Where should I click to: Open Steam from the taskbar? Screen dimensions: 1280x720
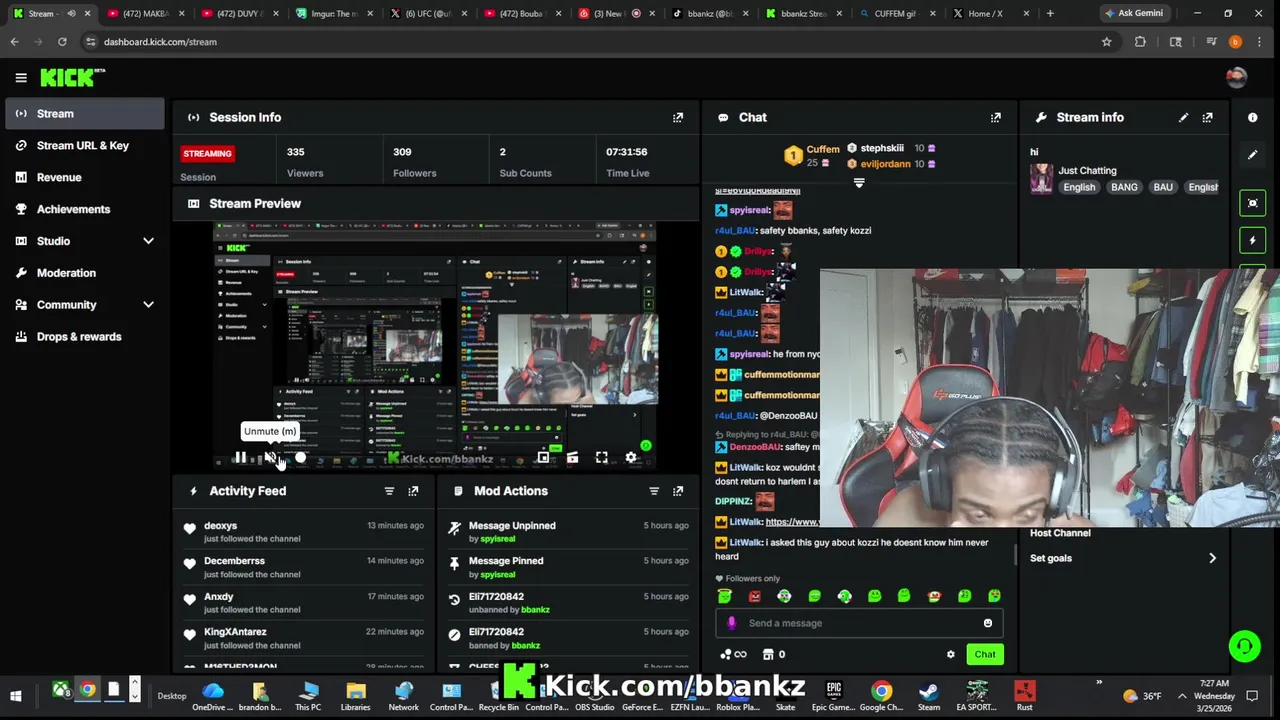[x=929, y=694]
